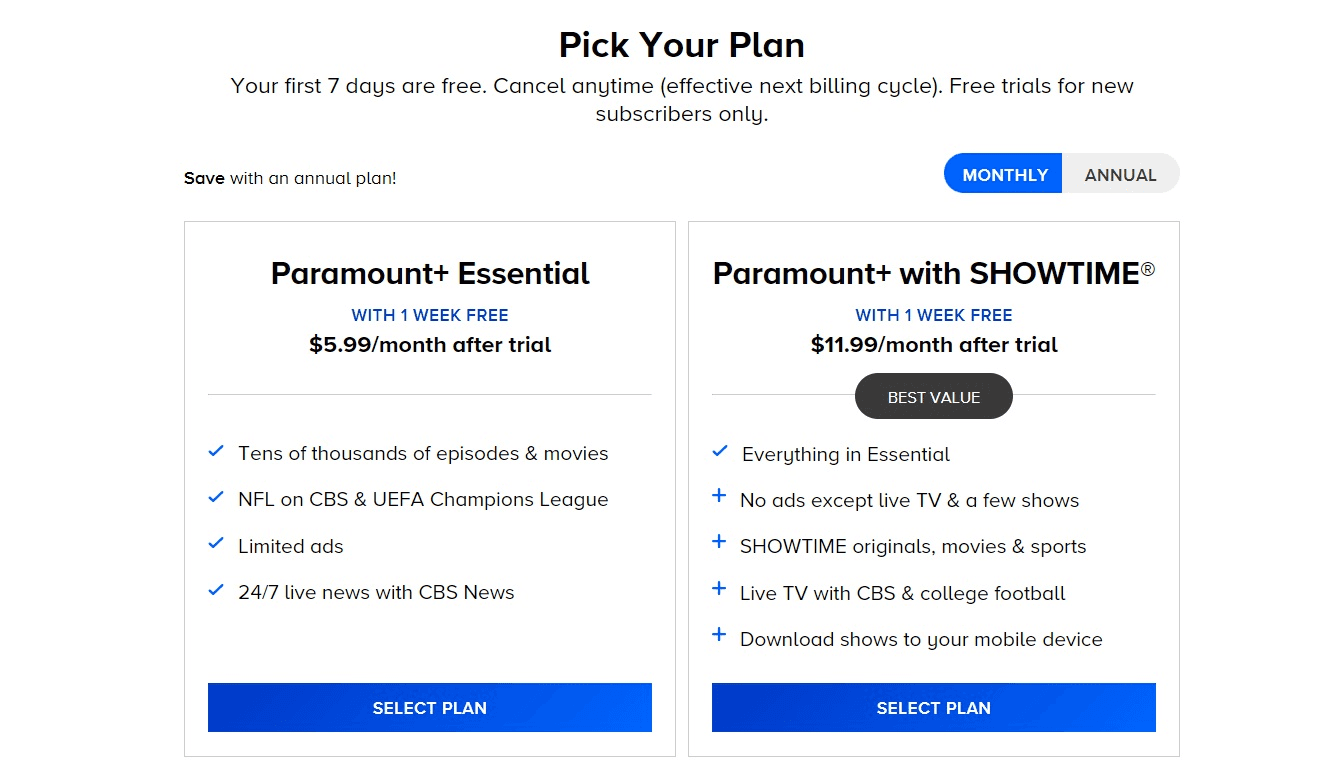Click the checkmark beside Limited ads
The width and height of the screenshot is (1338, 771).
pos(216,545)
